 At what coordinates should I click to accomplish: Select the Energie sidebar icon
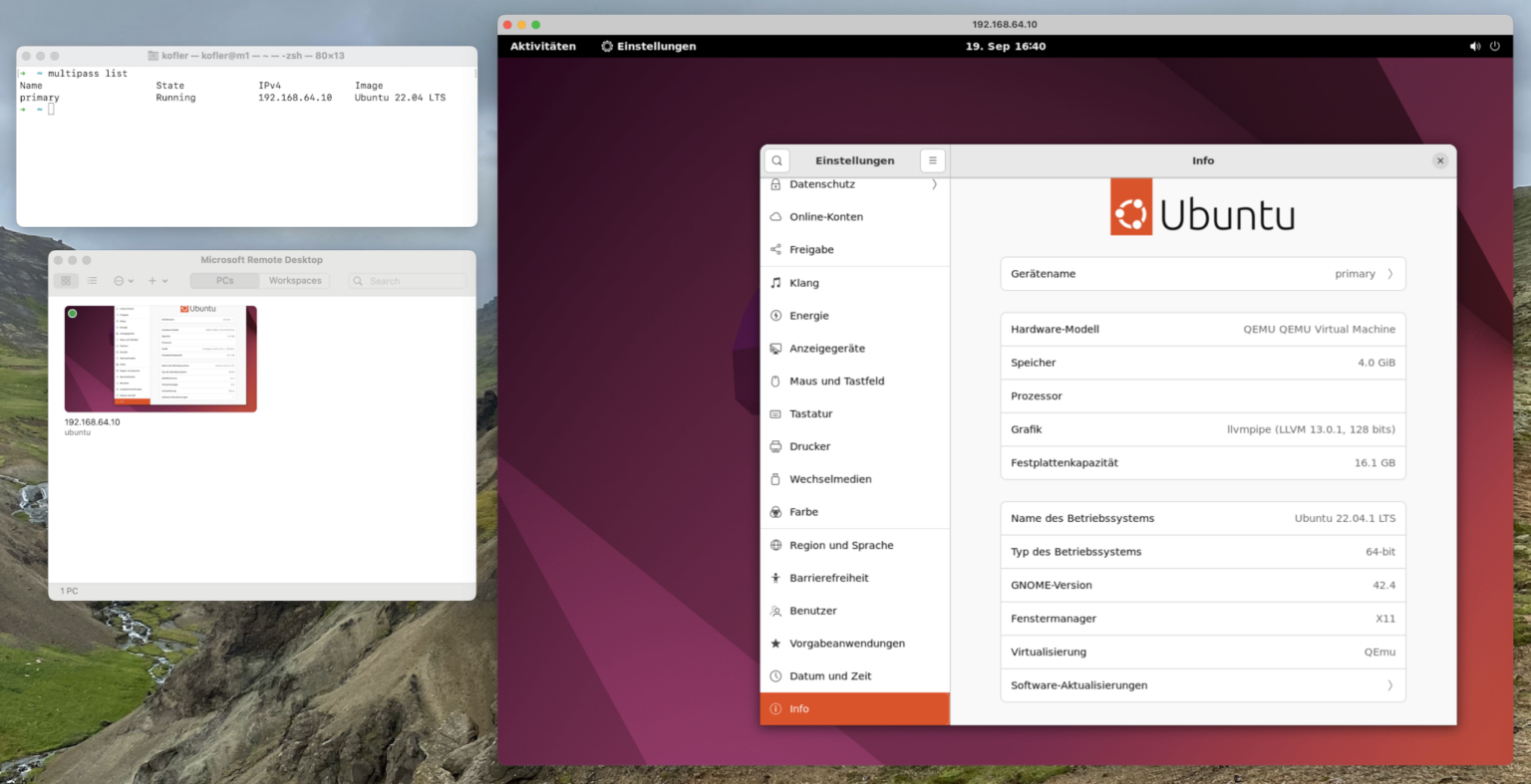pyautogui.click(x=775, y=315)
